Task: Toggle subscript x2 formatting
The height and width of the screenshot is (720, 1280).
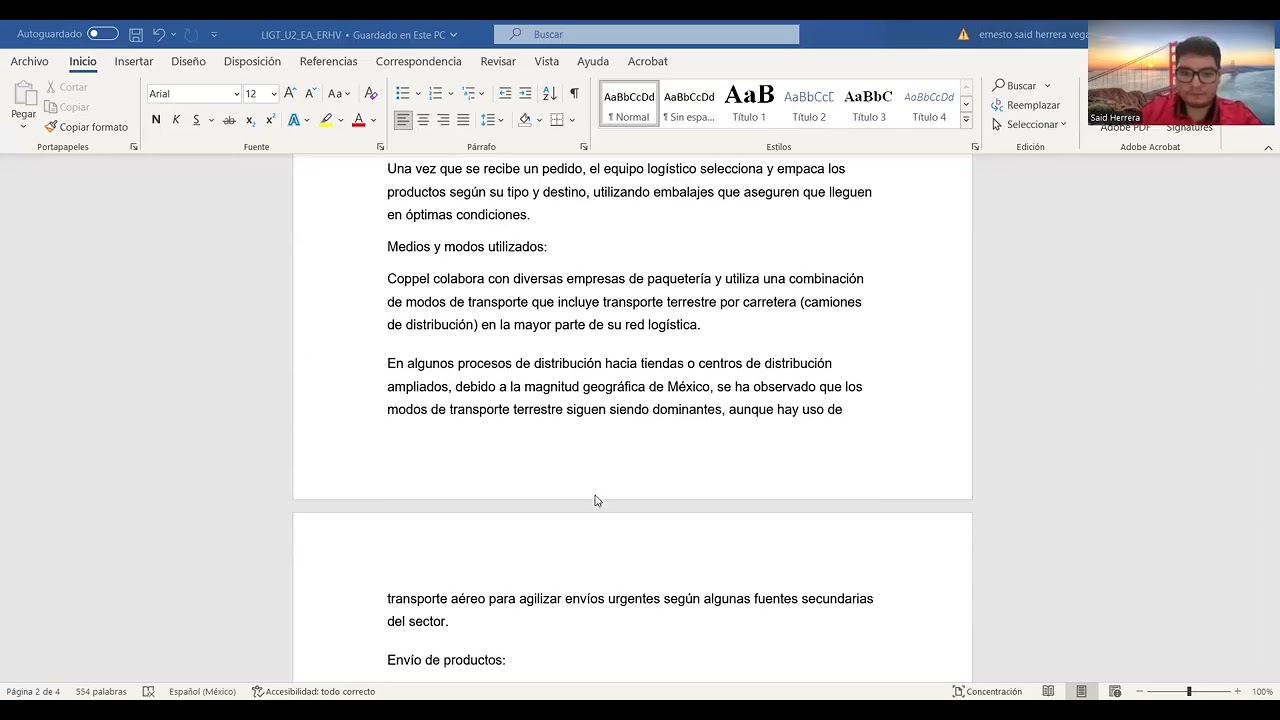Action: point(250,120)
